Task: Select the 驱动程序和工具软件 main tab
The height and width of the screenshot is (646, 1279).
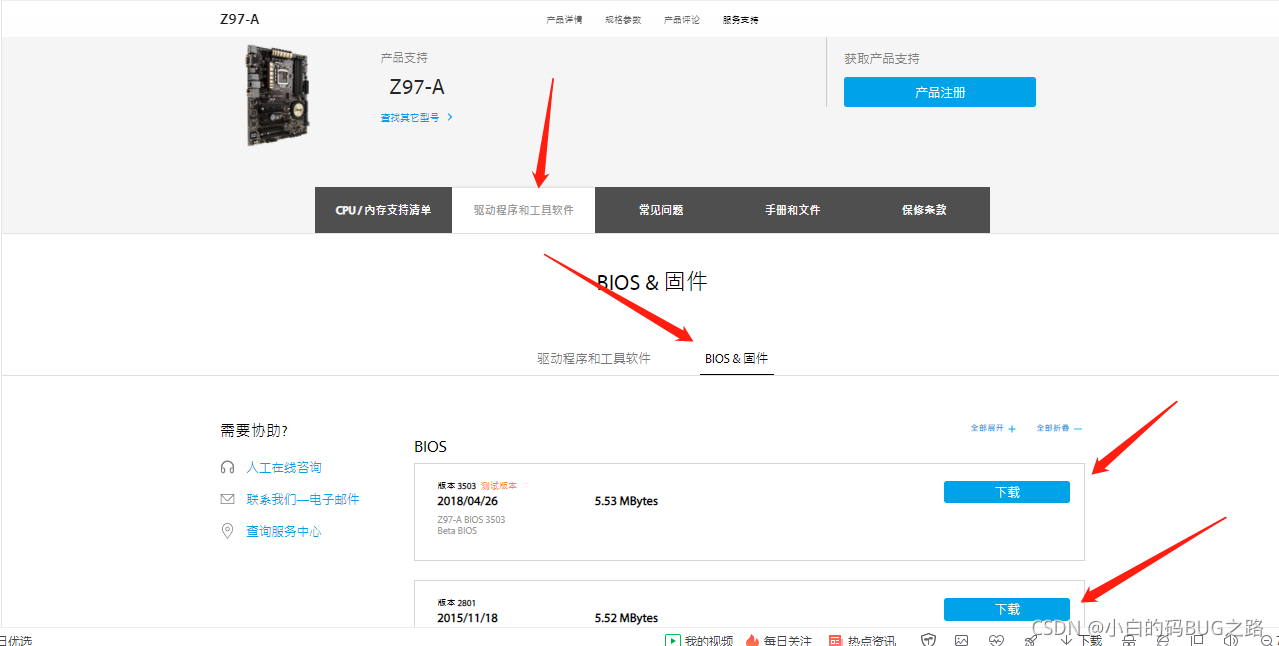Action: 524,210
